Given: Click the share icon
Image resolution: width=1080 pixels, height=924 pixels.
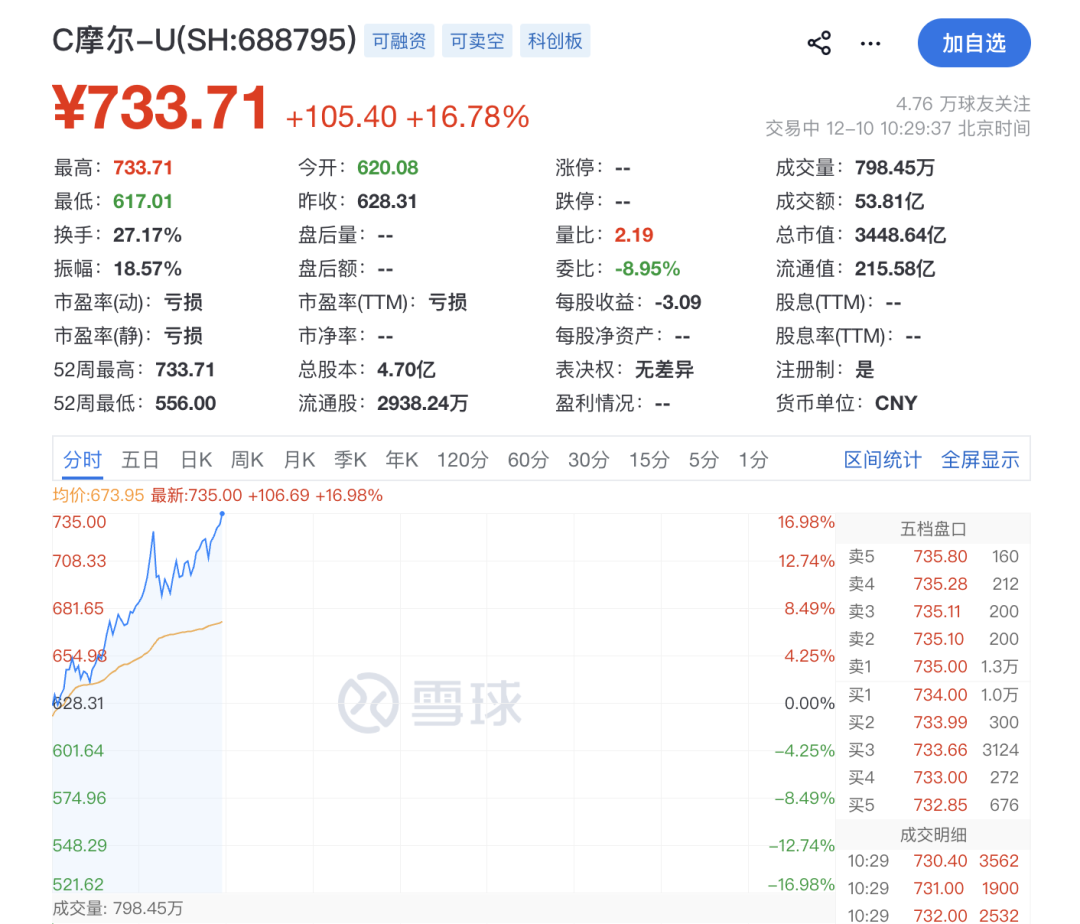Looking at the screenshot, I should (818, 43).
